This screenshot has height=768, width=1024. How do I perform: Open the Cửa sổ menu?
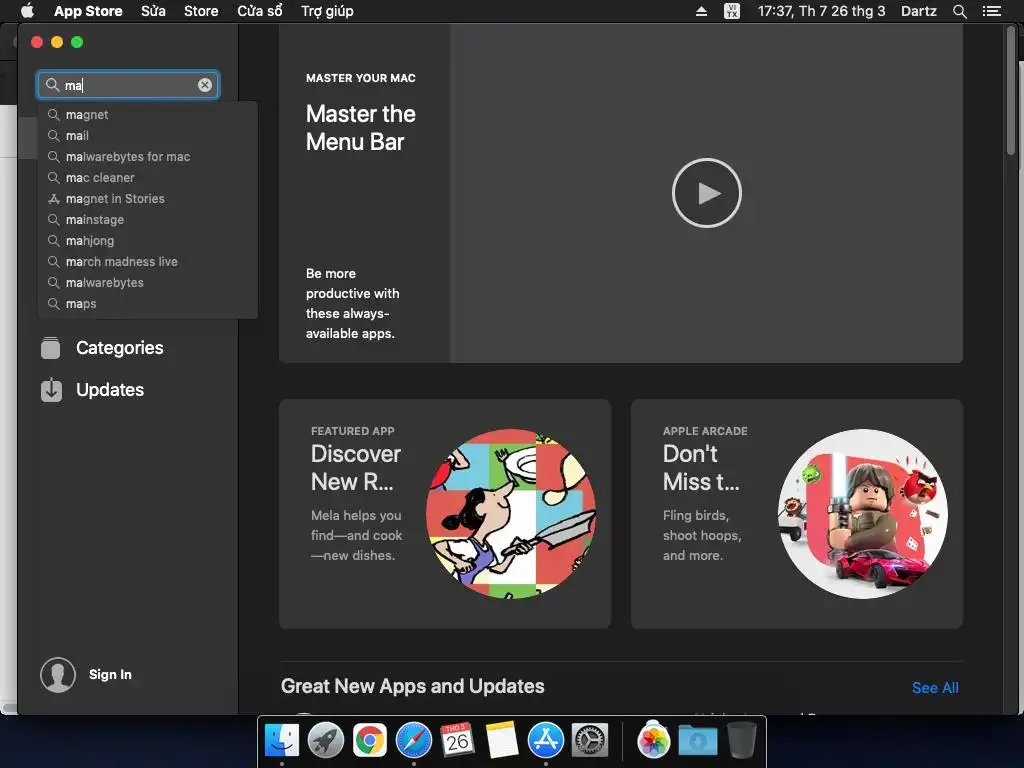pyautogui.click(x=260, y=11)
